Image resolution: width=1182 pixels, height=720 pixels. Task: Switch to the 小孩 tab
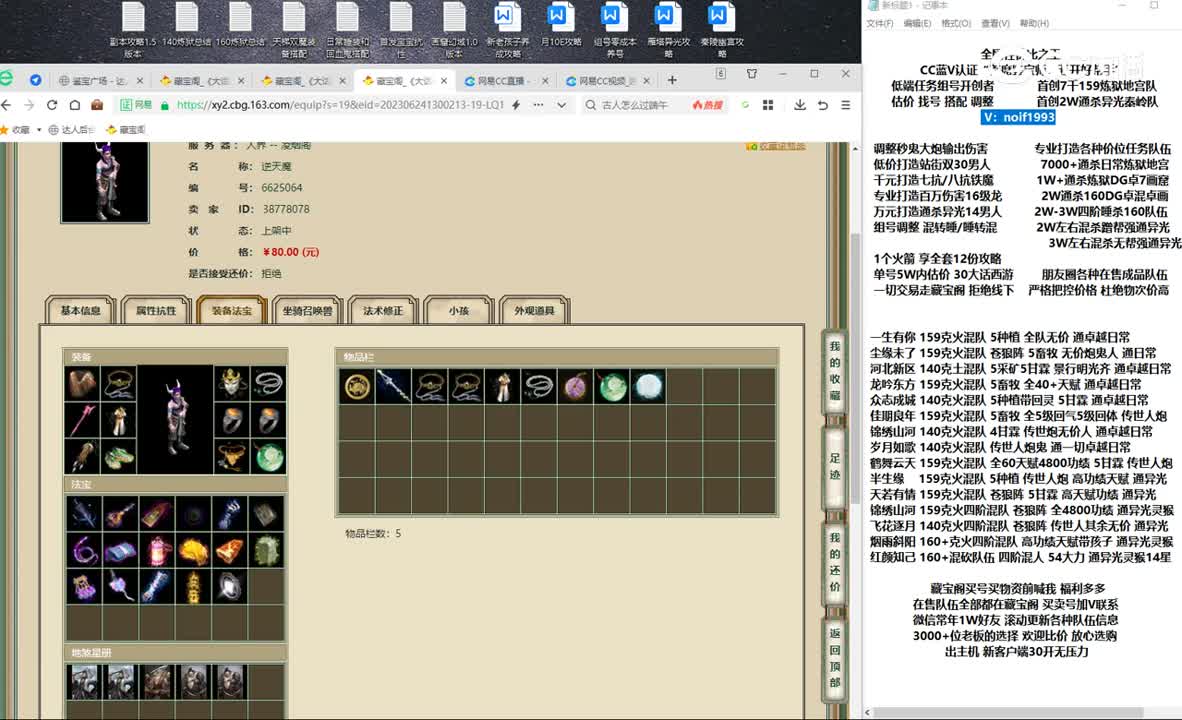click(x=458, y=311)
